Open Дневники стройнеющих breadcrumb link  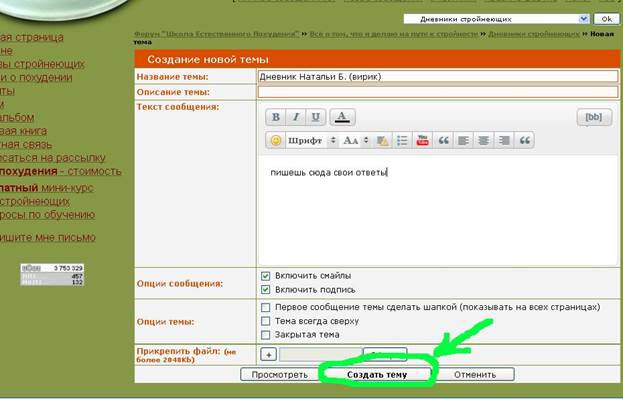(534, 34)
